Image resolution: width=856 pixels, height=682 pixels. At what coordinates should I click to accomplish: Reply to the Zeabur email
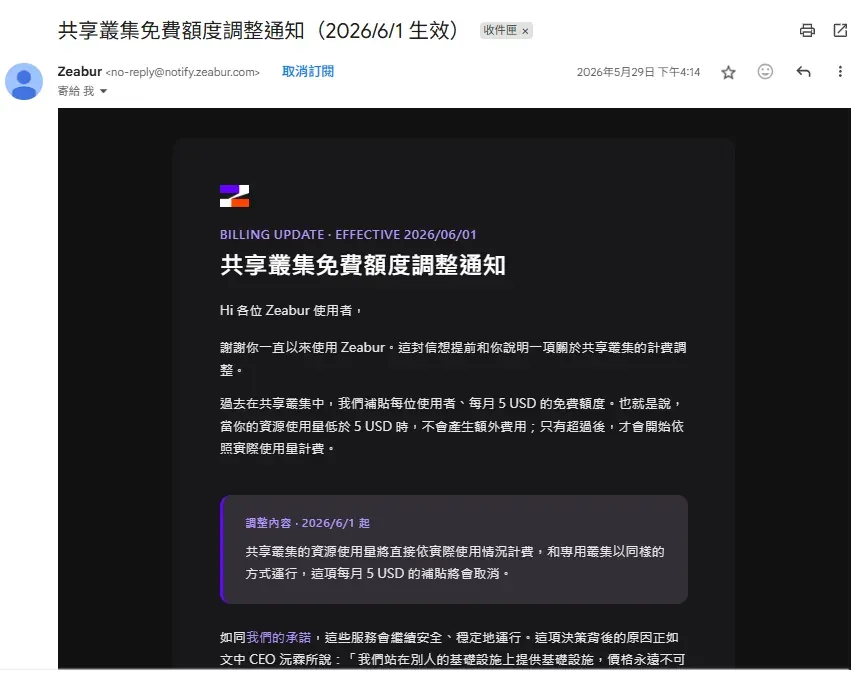803,72
